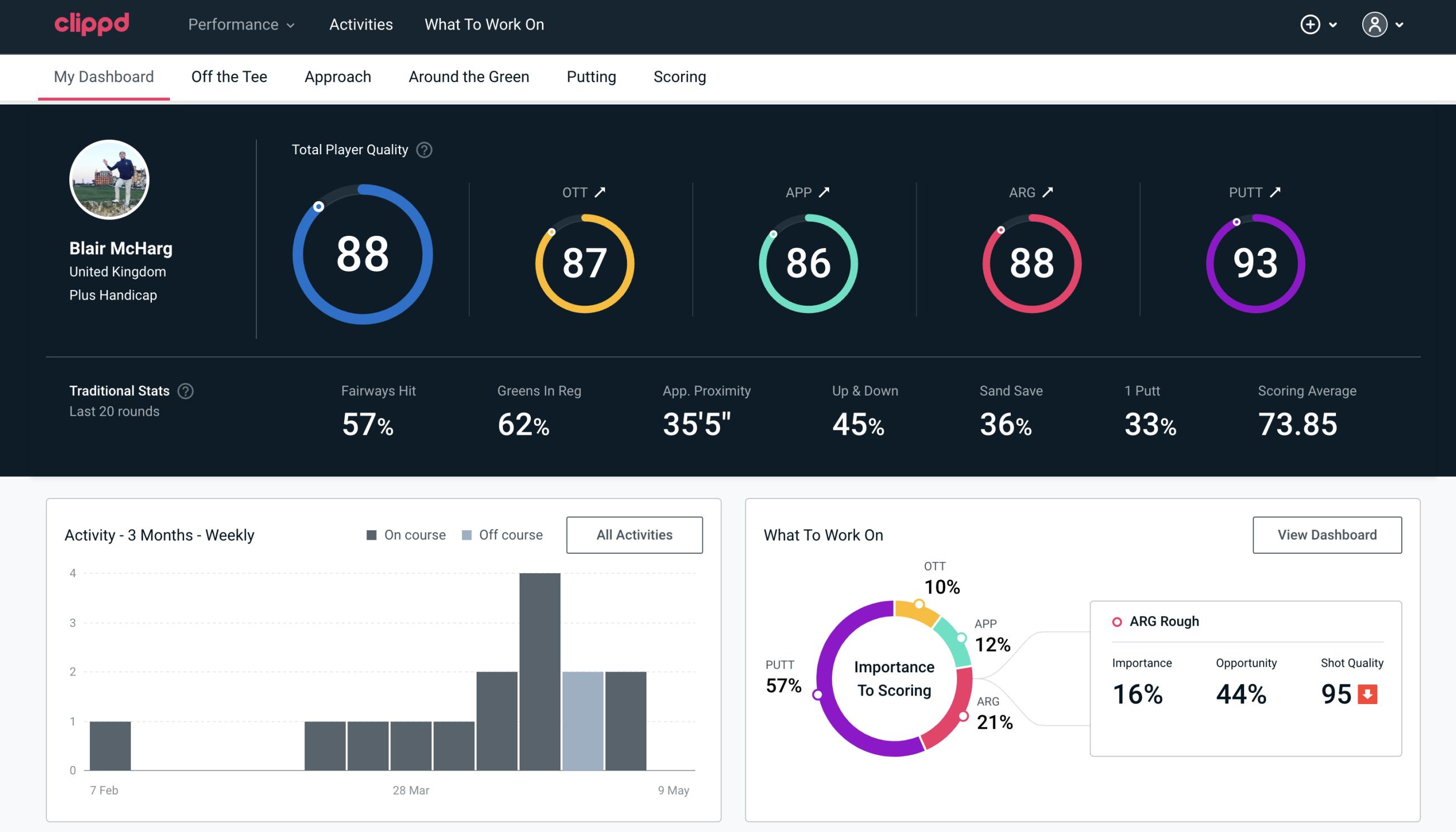
Task: Expand the user account dropdown
Action: point(1385,25)
